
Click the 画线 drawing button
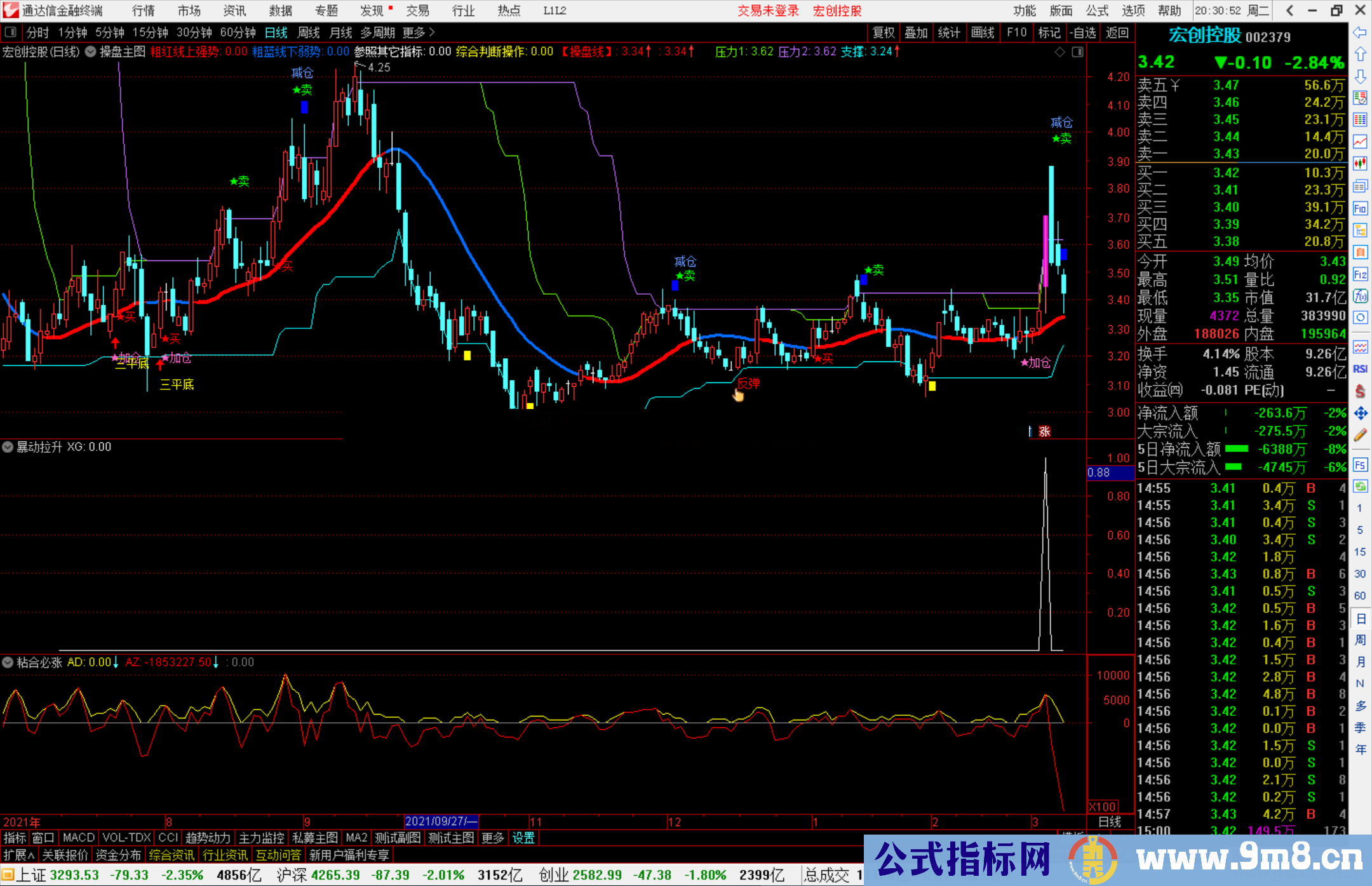tap(982, 32)
